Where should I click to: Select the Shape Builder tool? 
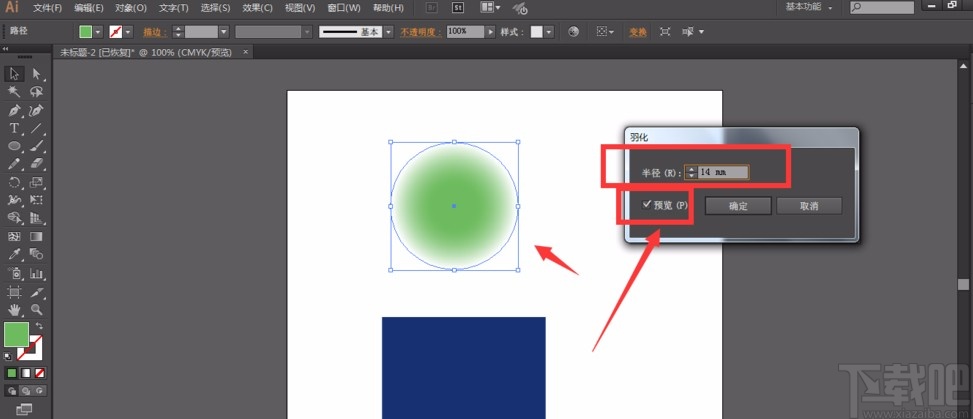coord(14,218)
